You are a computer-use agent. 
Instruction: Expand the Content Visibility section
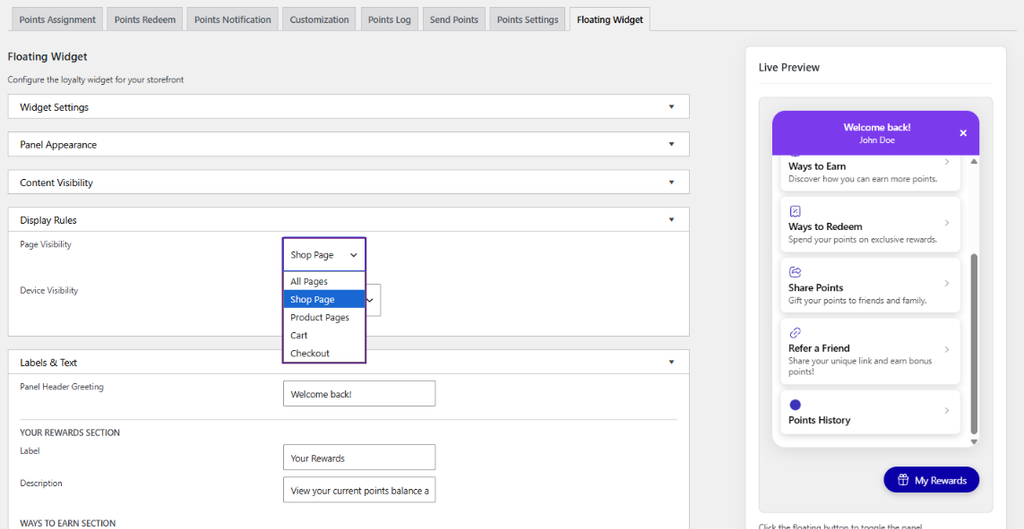(348, 182)
